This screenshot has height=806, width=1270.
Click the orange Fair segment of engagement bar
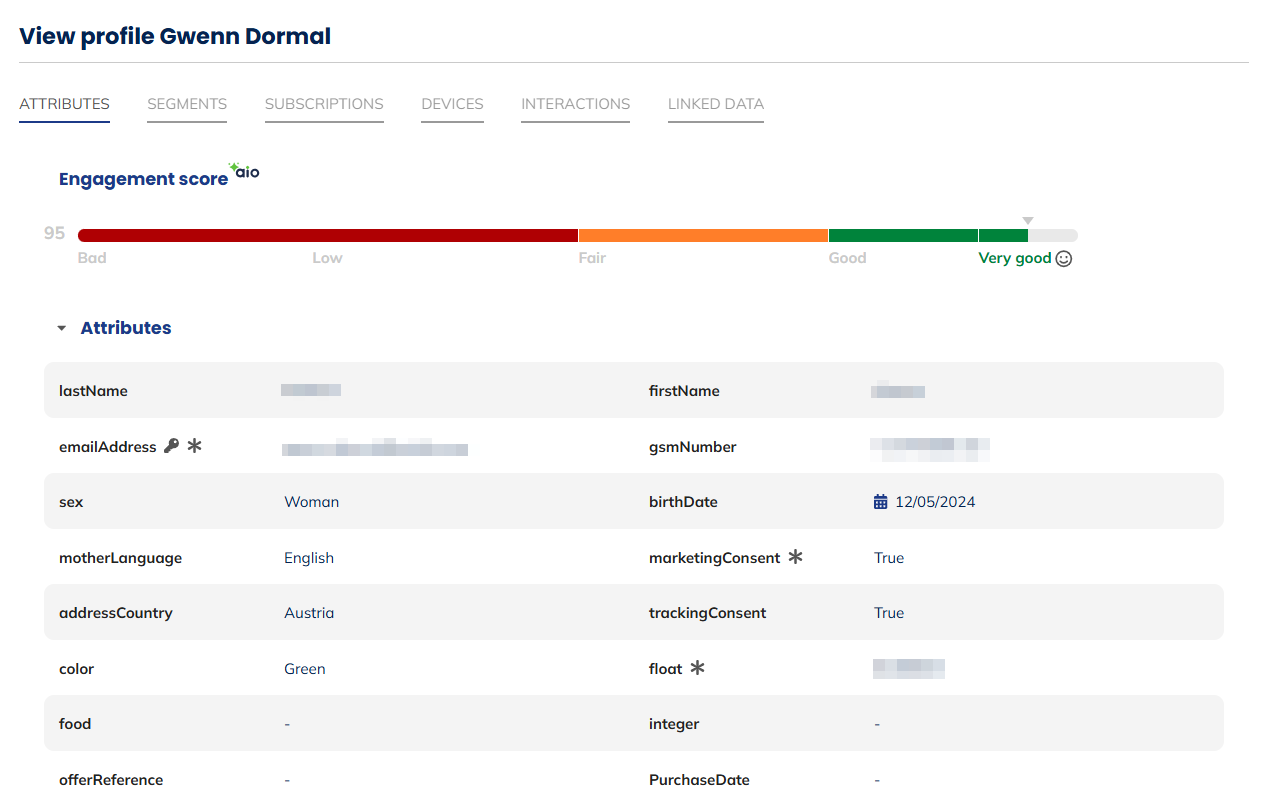[x=703, y=236]
